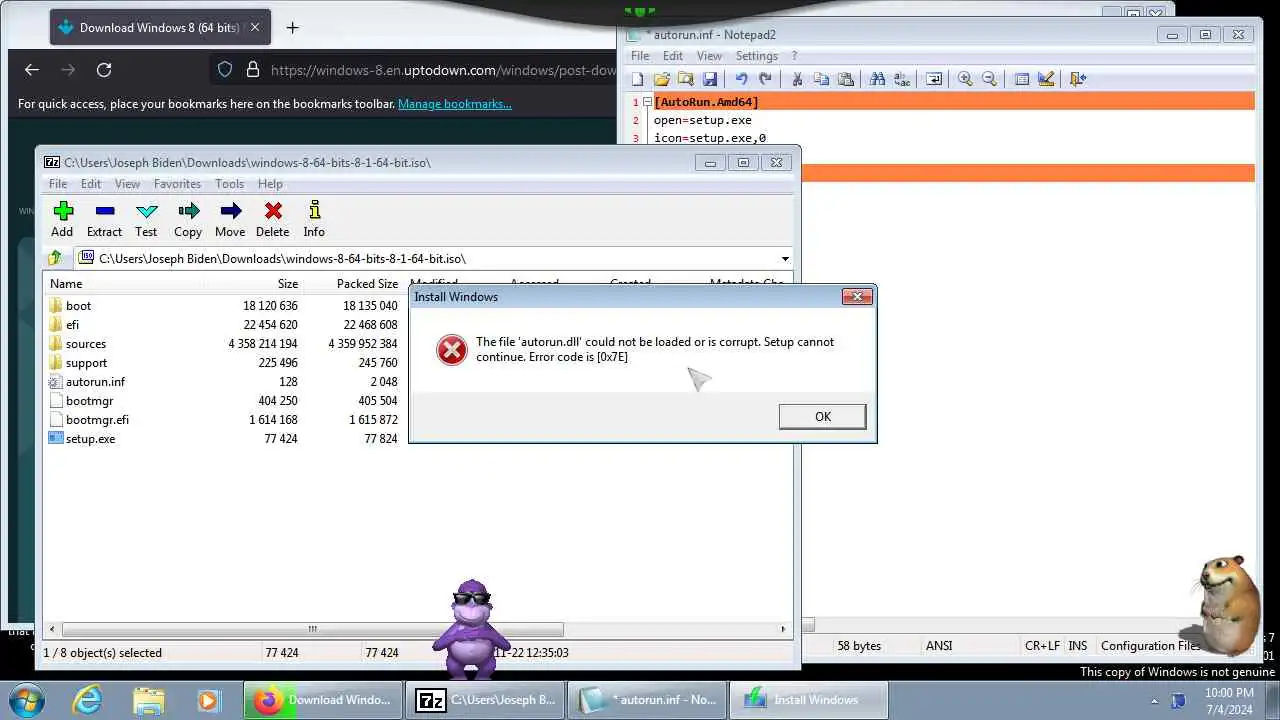Launch Internet Explorer from taskbar

88,700
